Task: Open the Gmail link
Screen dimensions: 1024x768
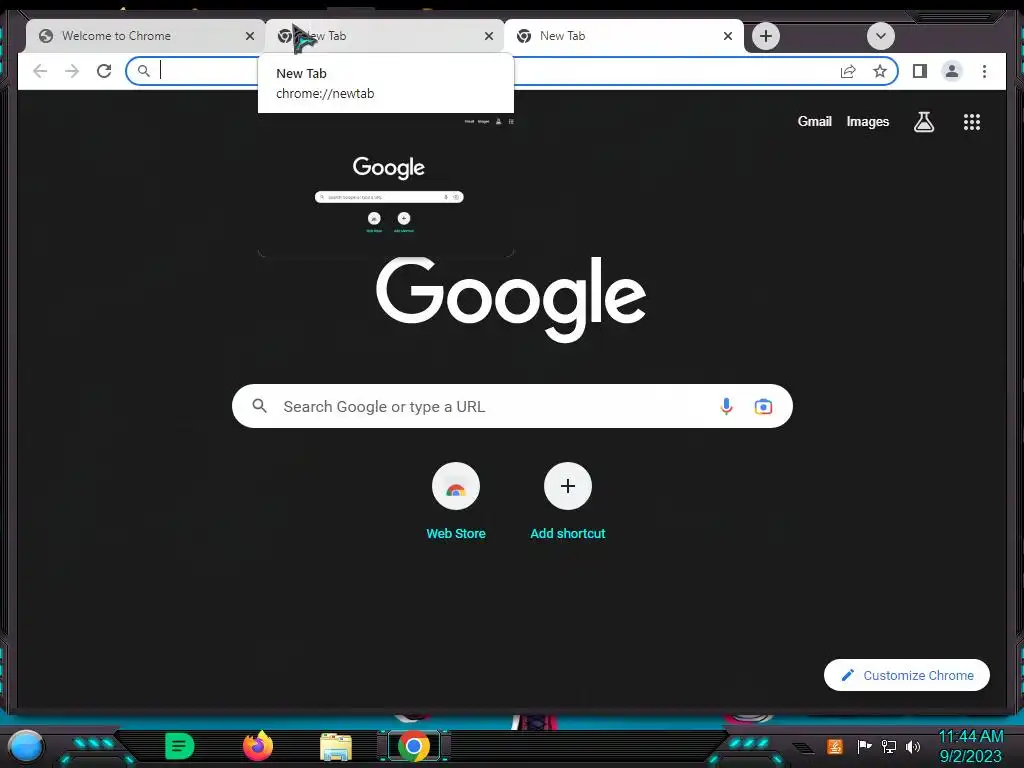Action: click(814, 121)
